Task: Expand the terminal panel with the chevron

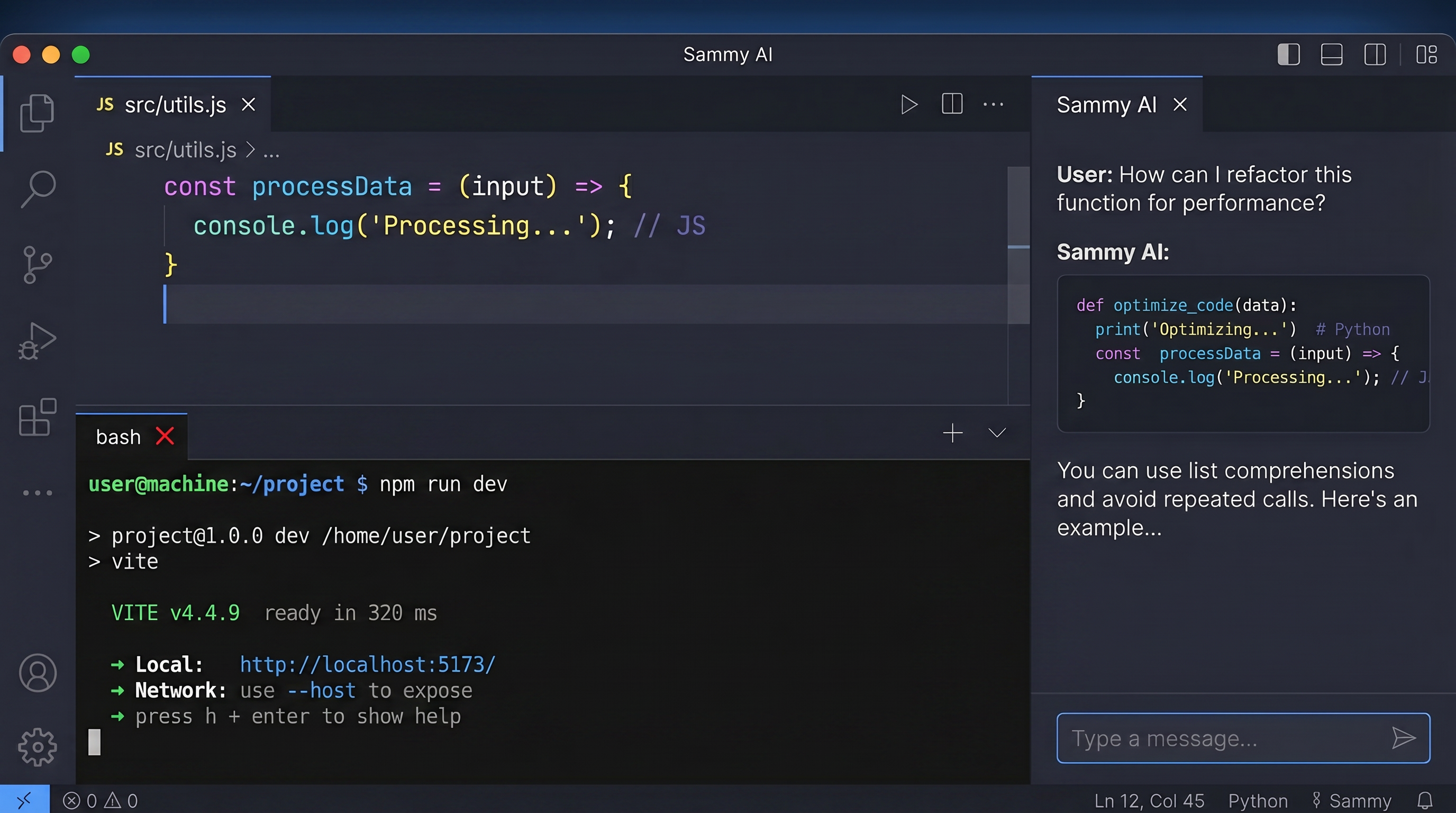Action: [996, 433]
